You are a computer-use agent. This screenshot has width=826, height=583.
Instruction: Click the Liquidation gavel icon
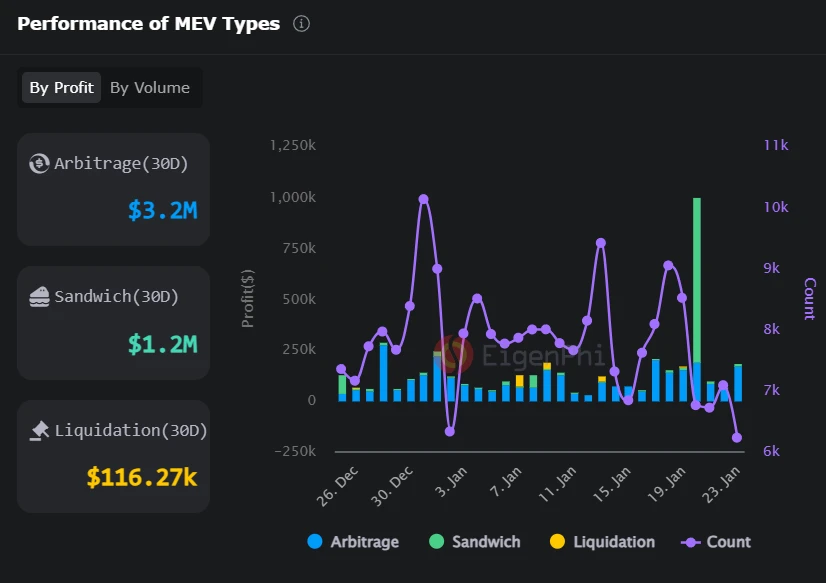40,431
